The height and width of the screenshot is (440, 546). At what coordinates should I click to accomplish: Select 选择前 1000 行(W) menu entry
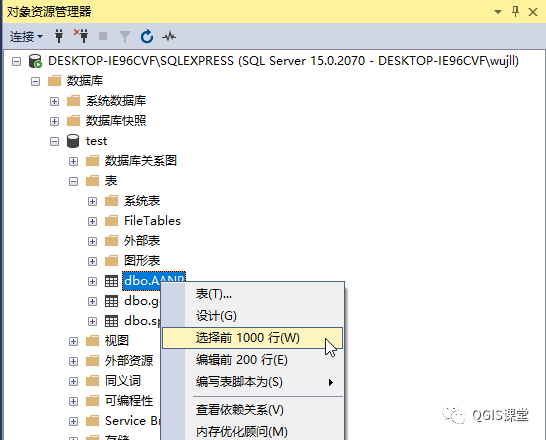(x=252, y=338)
